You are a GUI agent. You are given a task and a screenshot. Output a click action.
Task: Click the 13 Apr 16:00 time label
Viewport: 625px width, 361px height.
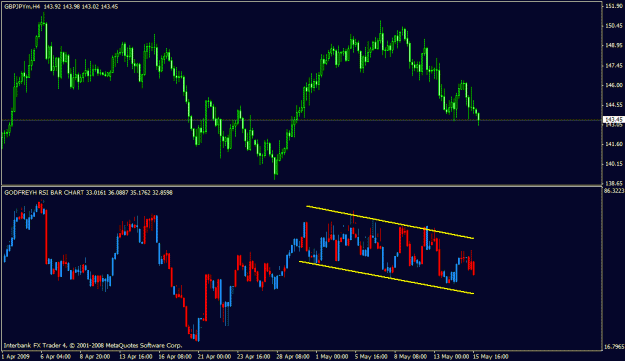pos(136,356)
